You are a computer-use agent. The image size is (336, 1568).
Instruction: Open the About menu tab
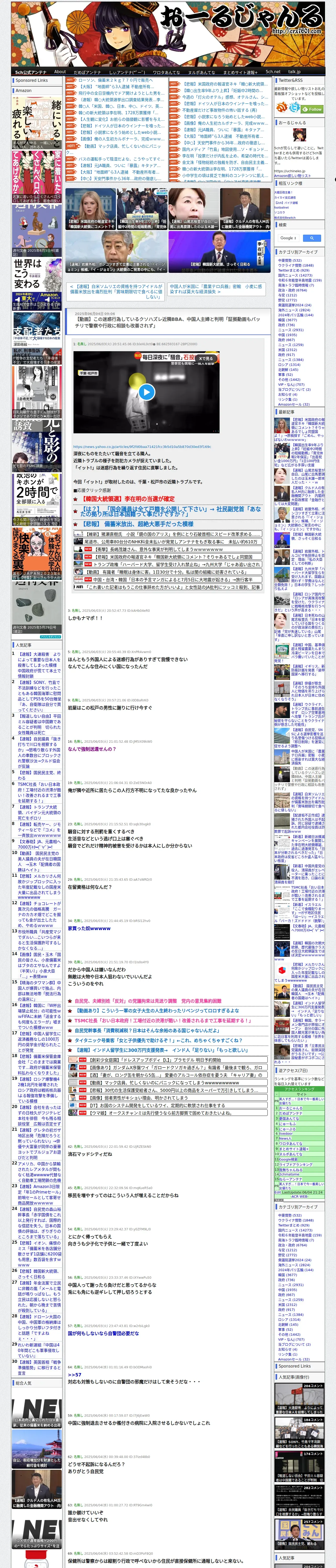click(60, 72)
